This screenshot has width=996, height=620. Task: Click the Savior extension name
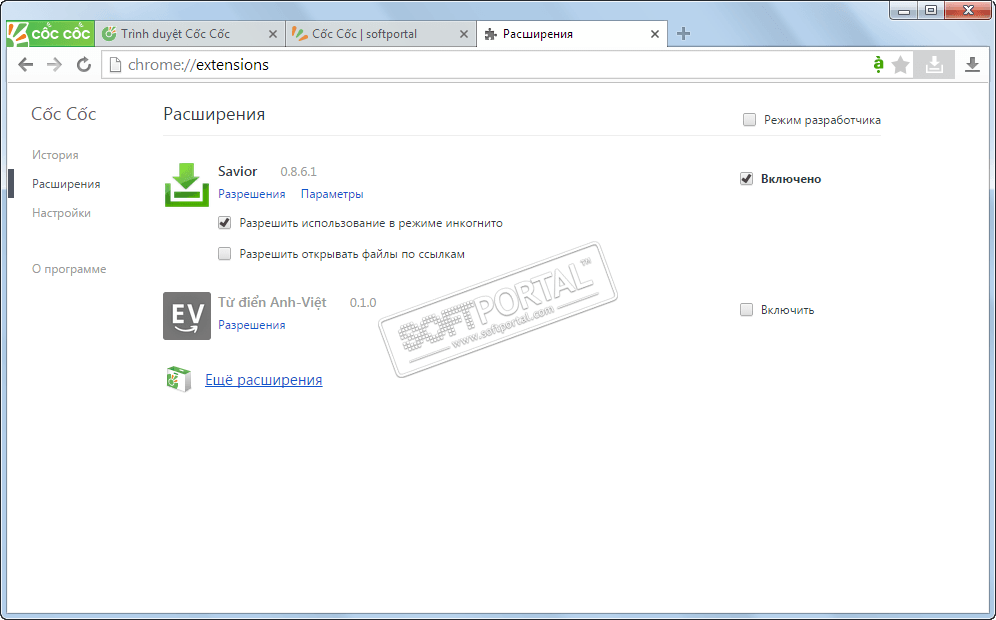[238, 172]
